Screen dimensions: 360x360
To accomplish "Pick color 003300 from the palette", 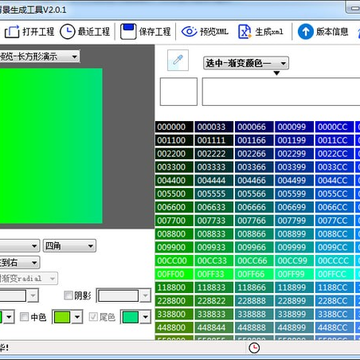I will (x=174, y=167).
